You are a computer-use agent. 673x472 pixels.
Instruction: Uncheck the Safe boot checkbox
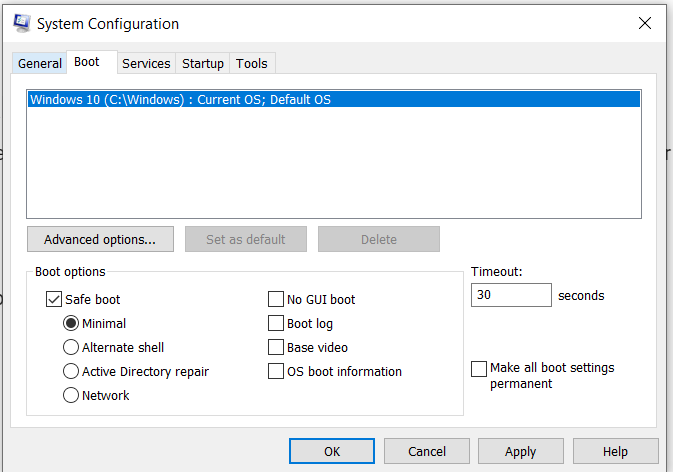click(x=54, y=299)
